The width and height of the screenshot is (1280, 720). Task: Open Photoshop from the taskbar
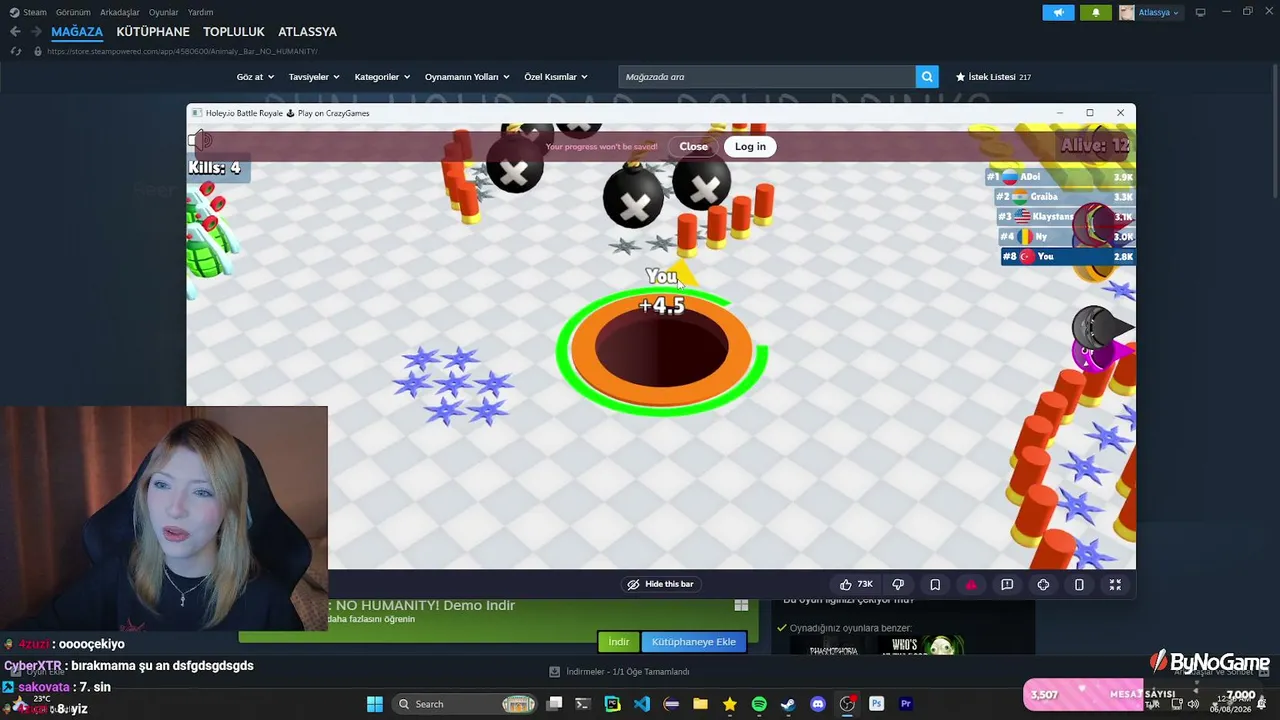click(x=876, y=704)
